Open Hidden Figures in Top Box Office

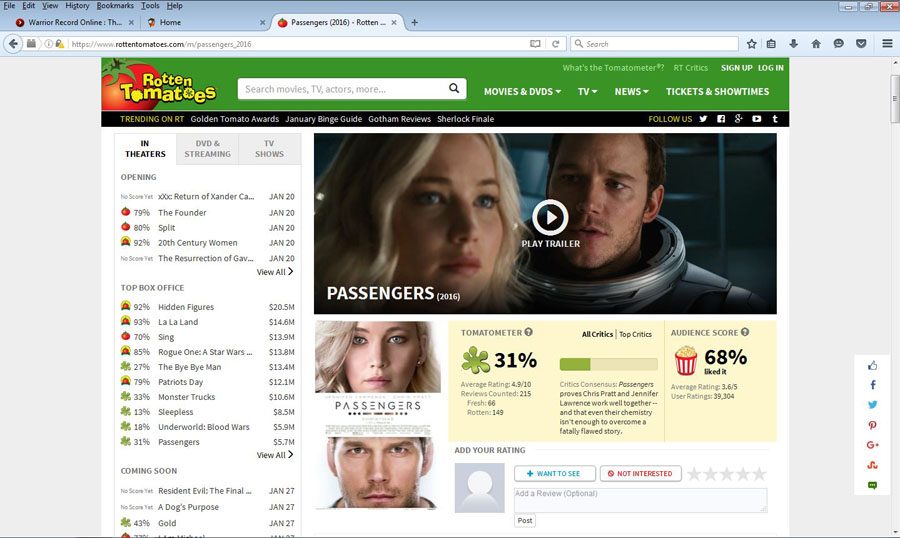186,307
